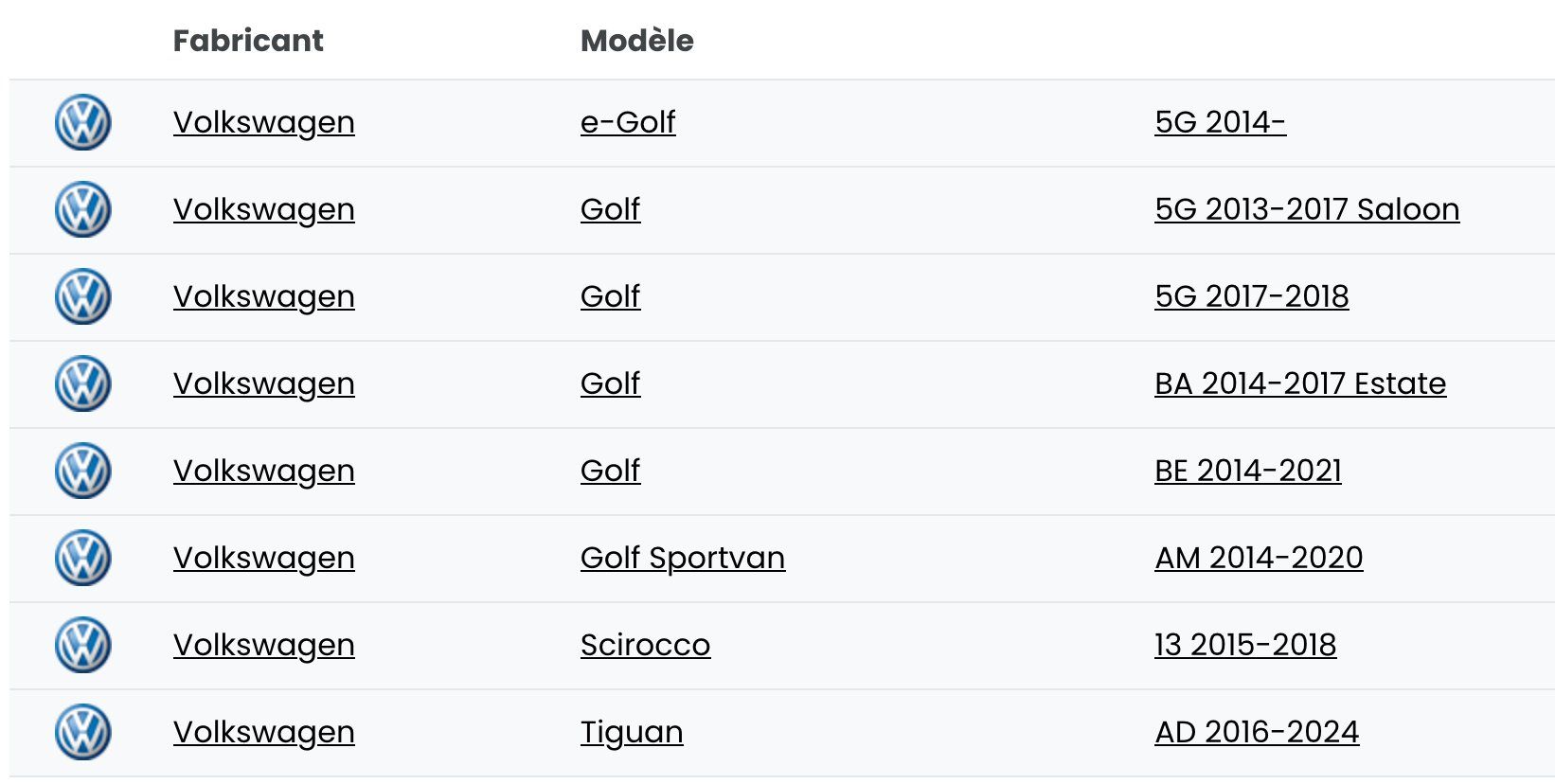Select the Volkswagen logo in the Tiguan row
The width and height of the screenshot is (1555, 784).
pos(83,733)
